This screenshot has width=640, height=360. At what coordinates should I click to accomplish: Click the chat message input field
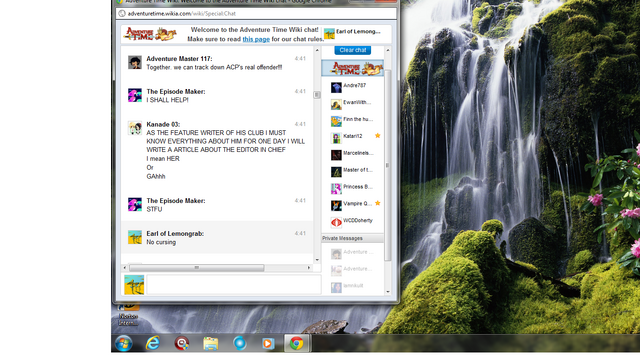click(x=234, y=285)
